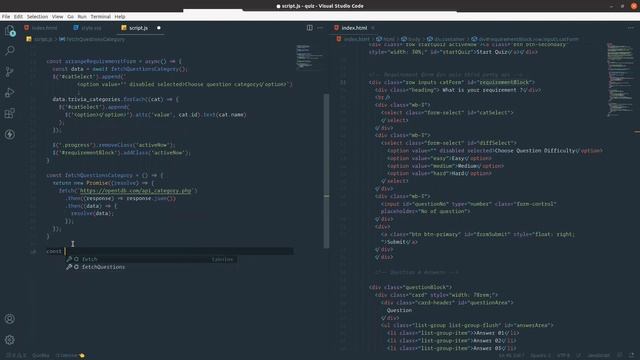Click 'diffSelect' select element line
The height and width of the screenshot is (360, 640).
click(x=449, y=143)
